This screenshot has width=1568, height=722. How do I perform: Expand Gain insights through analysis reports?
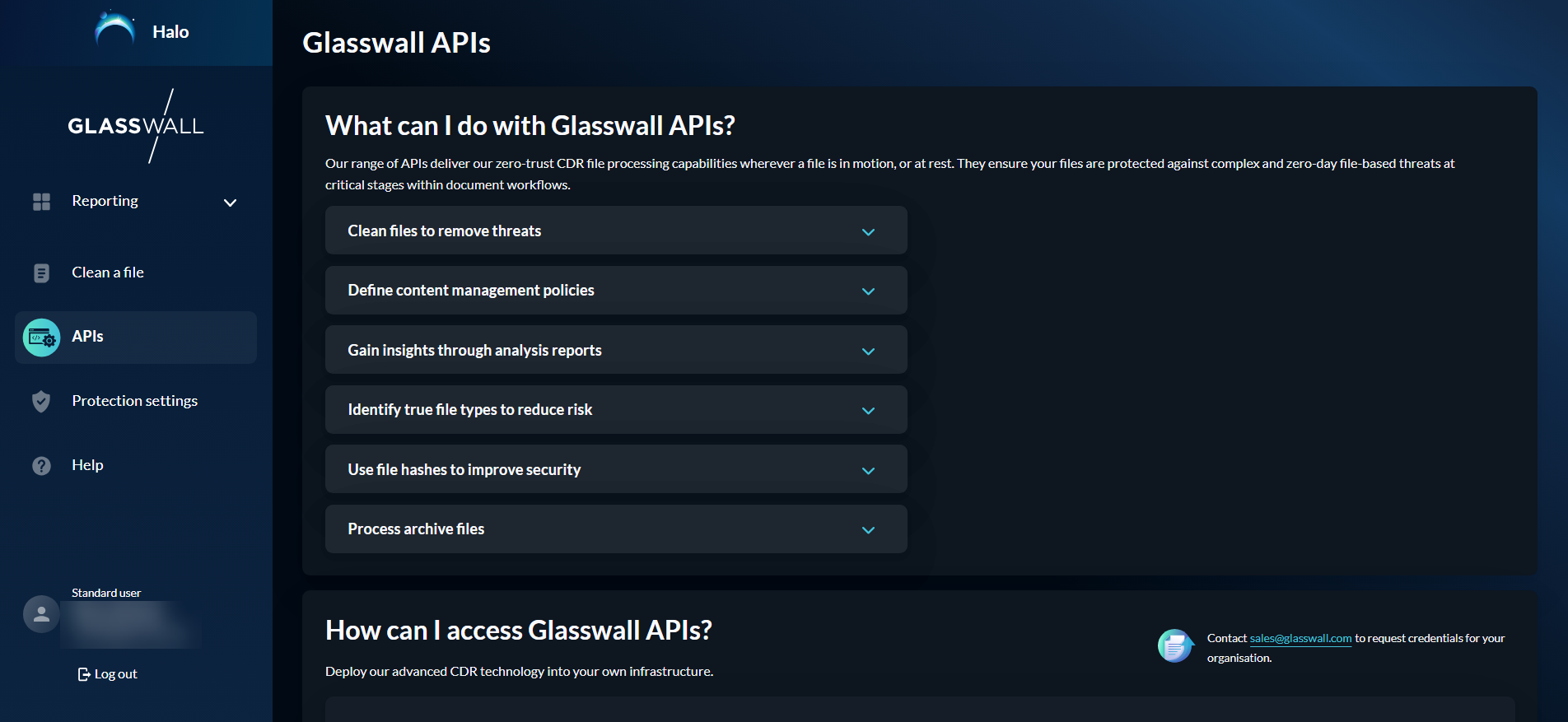tap(868, 352)
